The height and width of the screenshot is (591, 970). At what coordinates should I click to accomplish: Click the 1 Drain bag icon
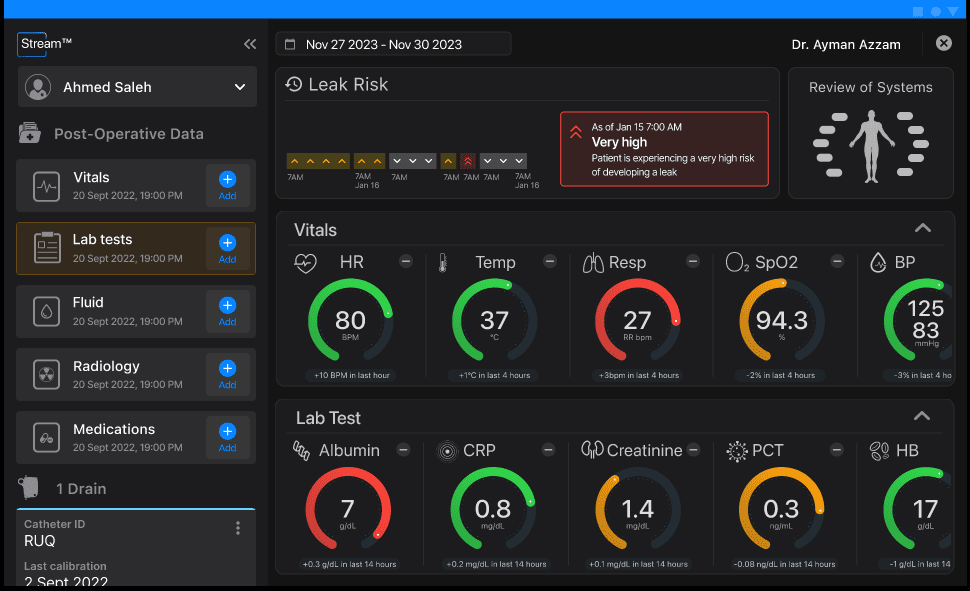pos(28,488)
